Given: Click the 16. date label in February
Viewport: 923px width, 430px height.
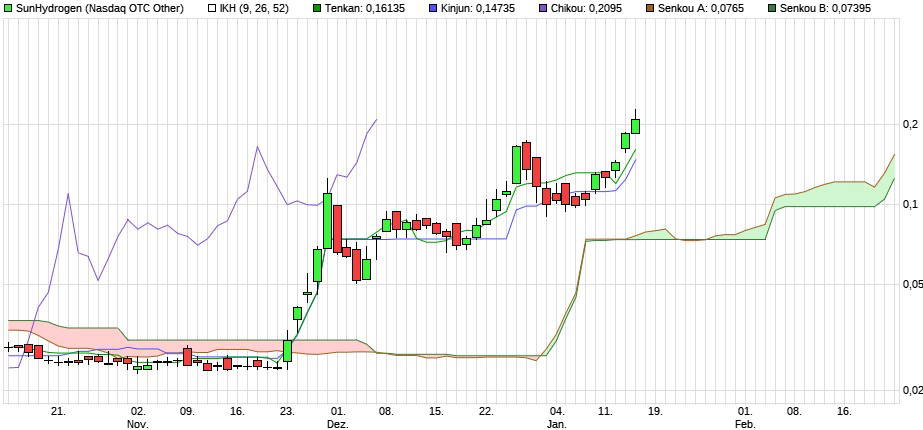Looking at the screenshot, I should tap(844, 412).
